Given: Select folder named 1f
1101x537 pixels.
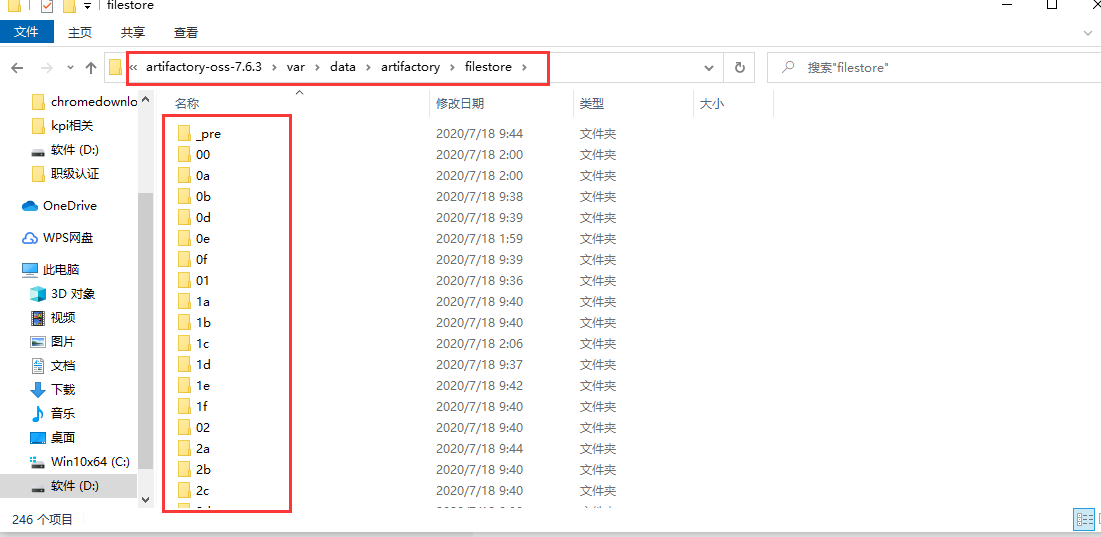Looking at the screenshot, I should pos(202,406).
